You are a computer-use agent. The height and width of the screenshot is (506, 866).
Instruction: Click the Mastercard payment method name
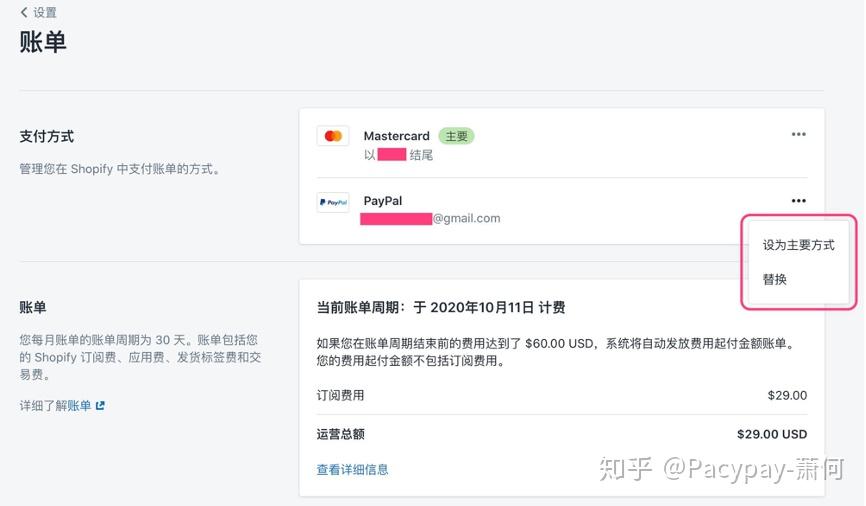[396, 136]
